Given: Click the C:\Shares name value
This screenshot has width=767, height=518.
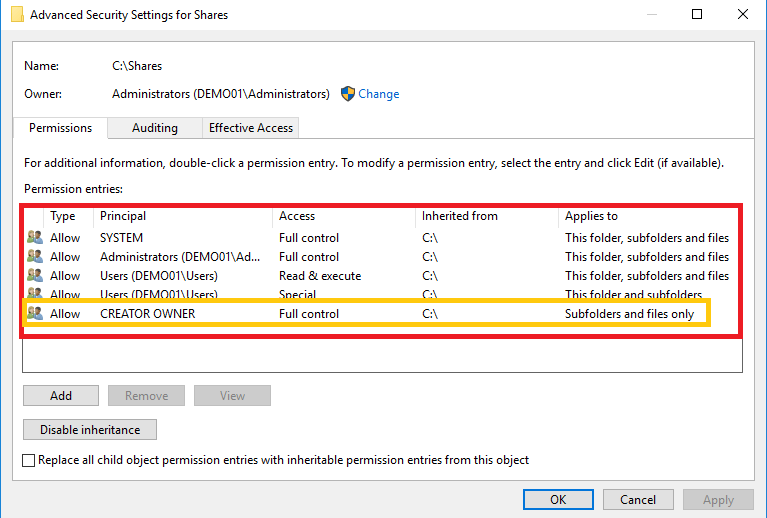Looking at the screenshot, I should [x=137, y=66].
